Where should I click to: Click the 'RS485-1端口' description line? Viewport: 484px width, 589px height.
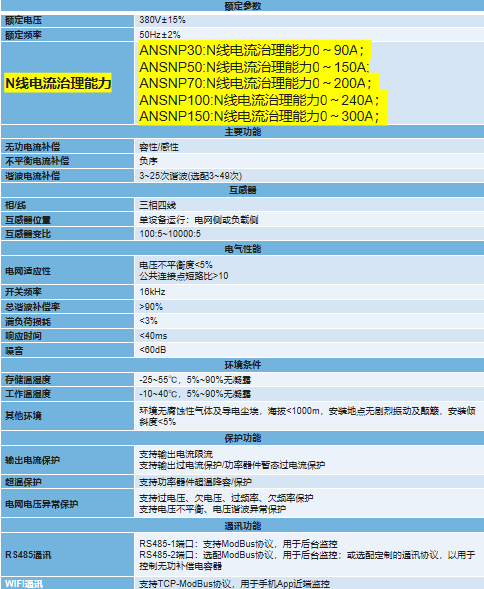pyautogui.click(x=238, y=544)
